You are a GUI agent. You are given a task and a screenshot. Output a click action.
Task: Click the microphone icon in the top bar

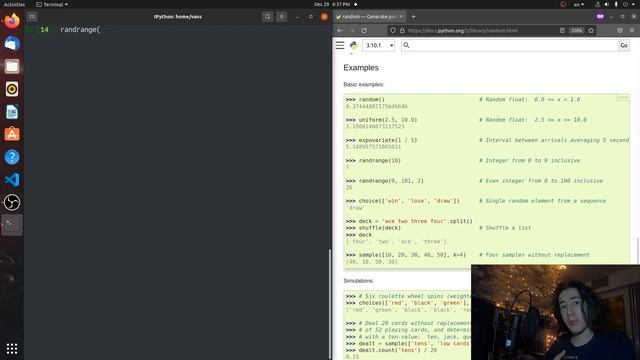(x=616, y=4)
